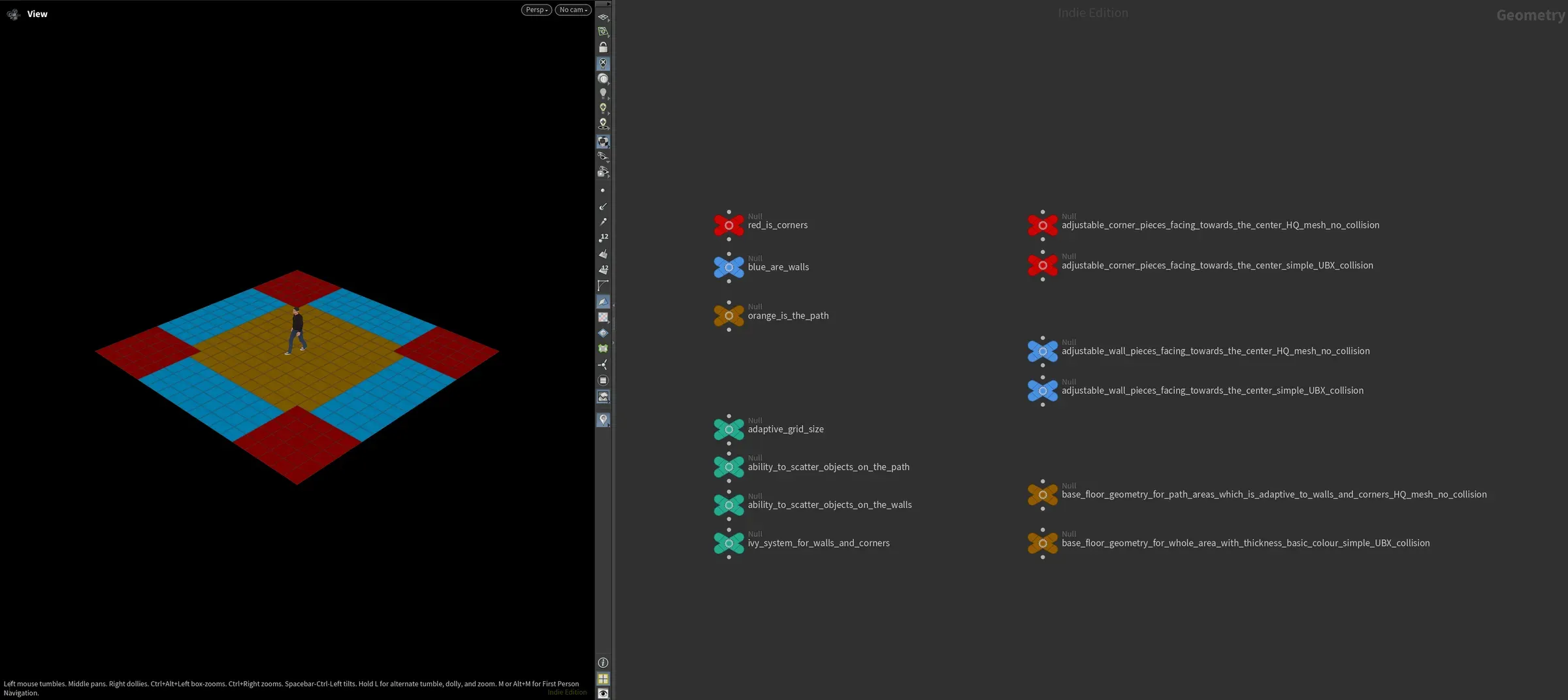Image resolution: width=1568 pixels, height=700 pixels.
Task: Select the grey normal lighting bulb icon
Action: 603,93
